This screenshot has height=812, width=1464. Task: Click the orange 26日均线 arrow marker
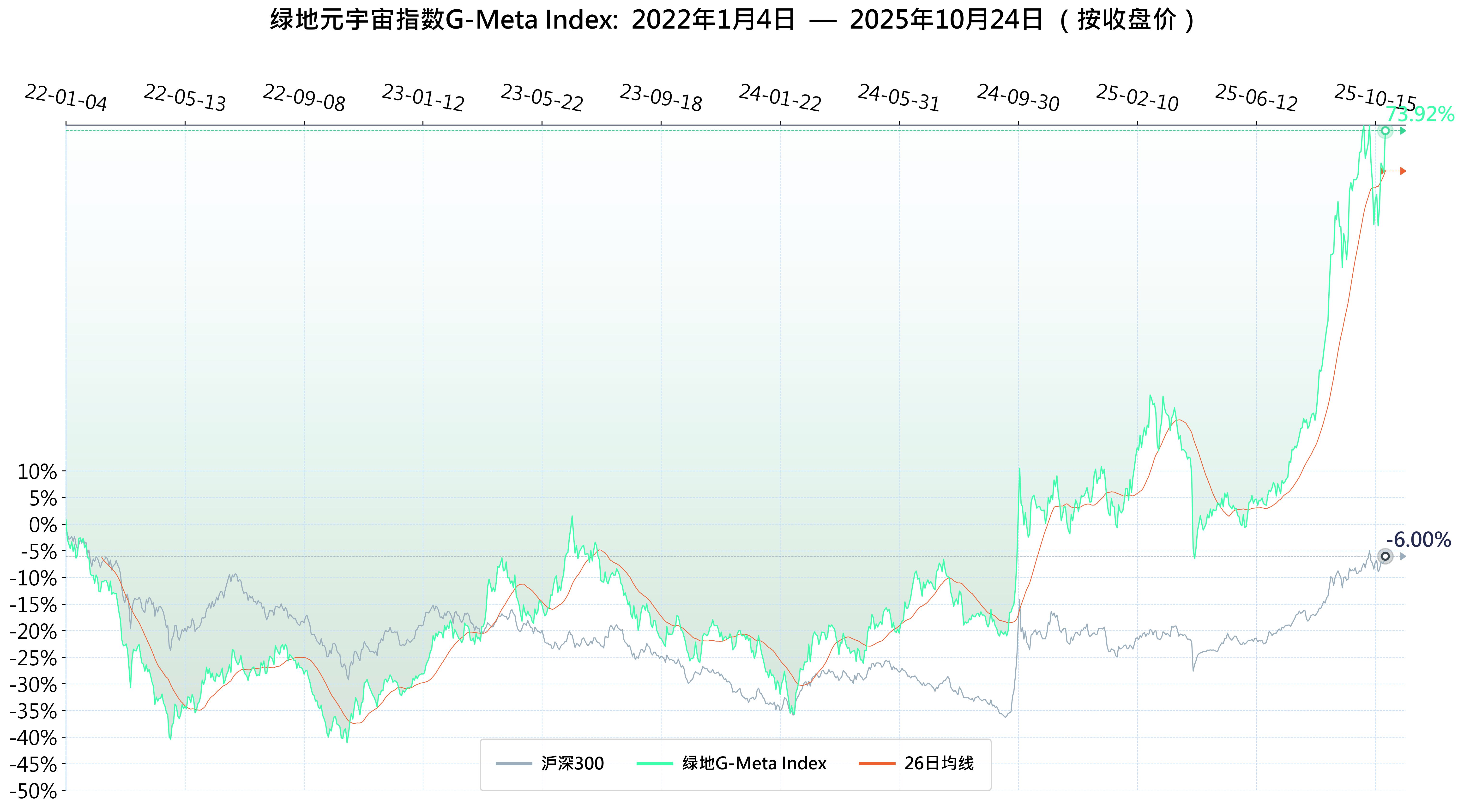[x=1403, y=171]
